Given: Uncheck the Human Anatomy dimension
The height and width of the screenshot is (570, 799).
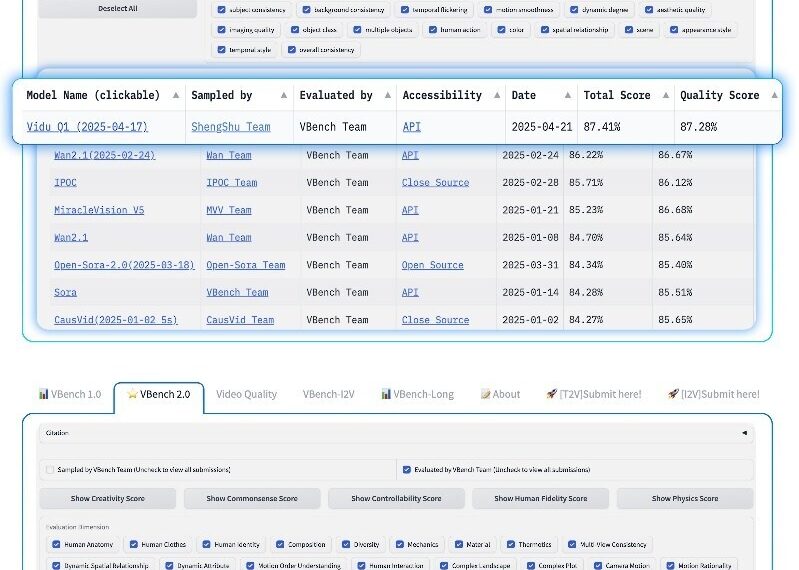Looking at the screenshot, I should (54, 545).
